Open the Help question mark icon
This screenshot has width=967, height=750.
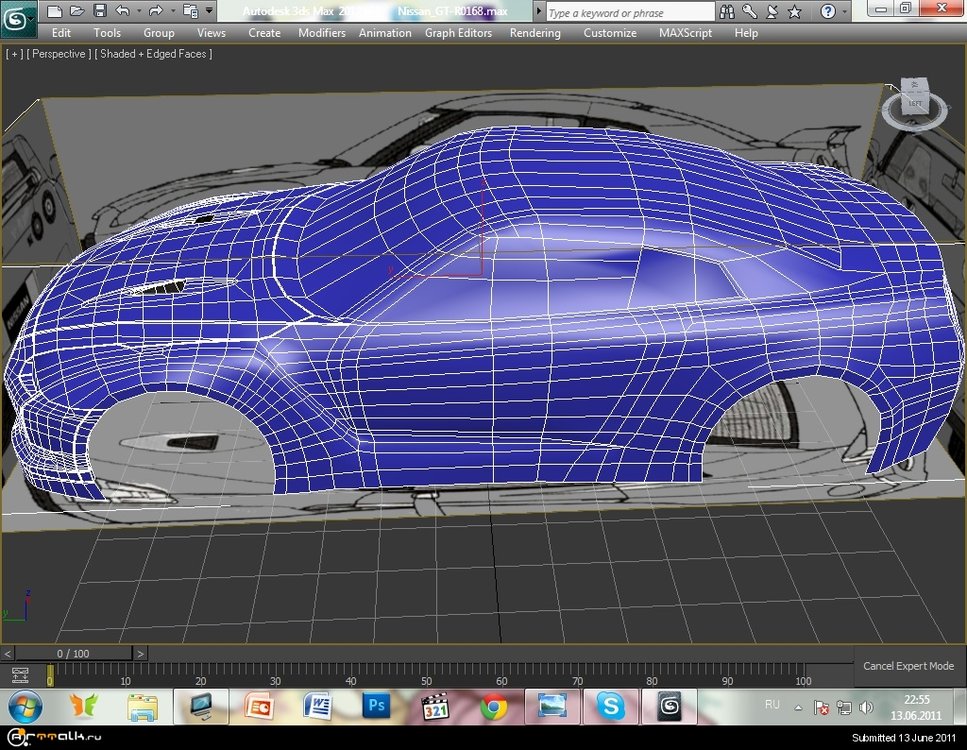point(827,12)
